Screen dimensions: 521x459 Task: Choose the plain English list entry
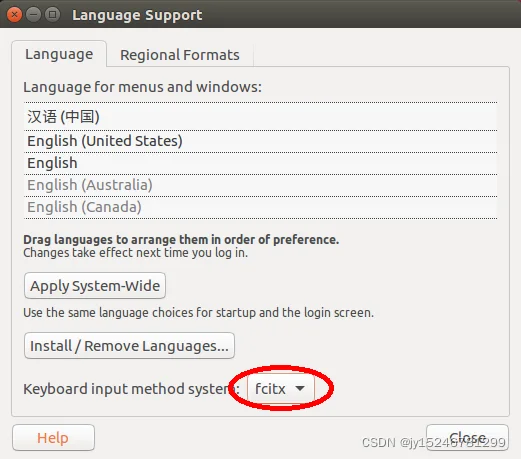click(260, 163)
